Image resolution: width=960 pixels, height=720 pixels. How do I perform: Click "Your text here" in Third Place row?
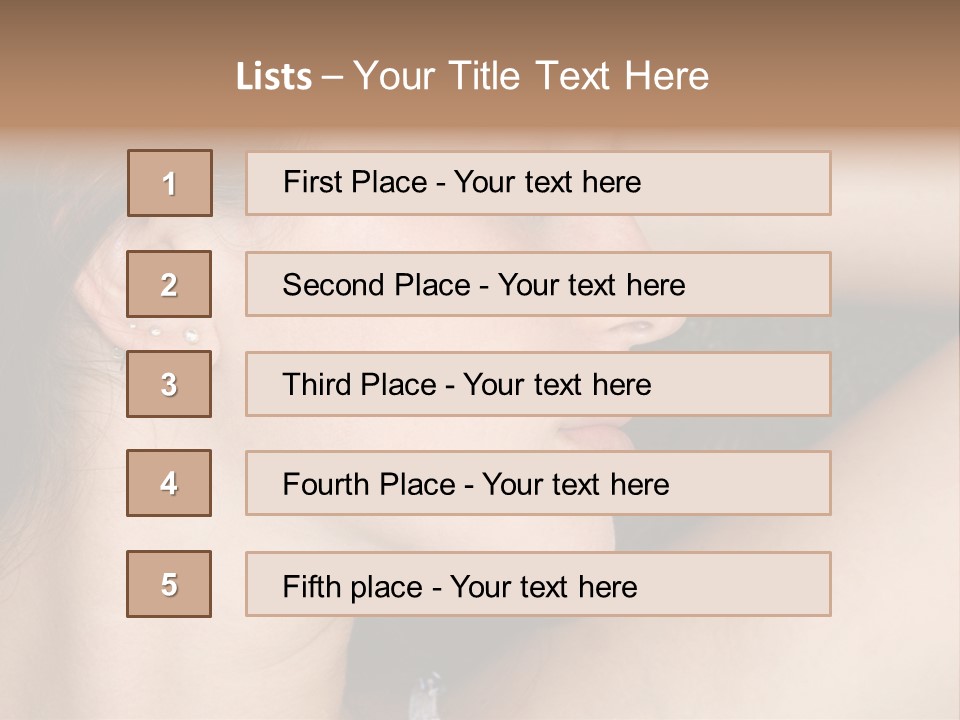click(557, 385)
